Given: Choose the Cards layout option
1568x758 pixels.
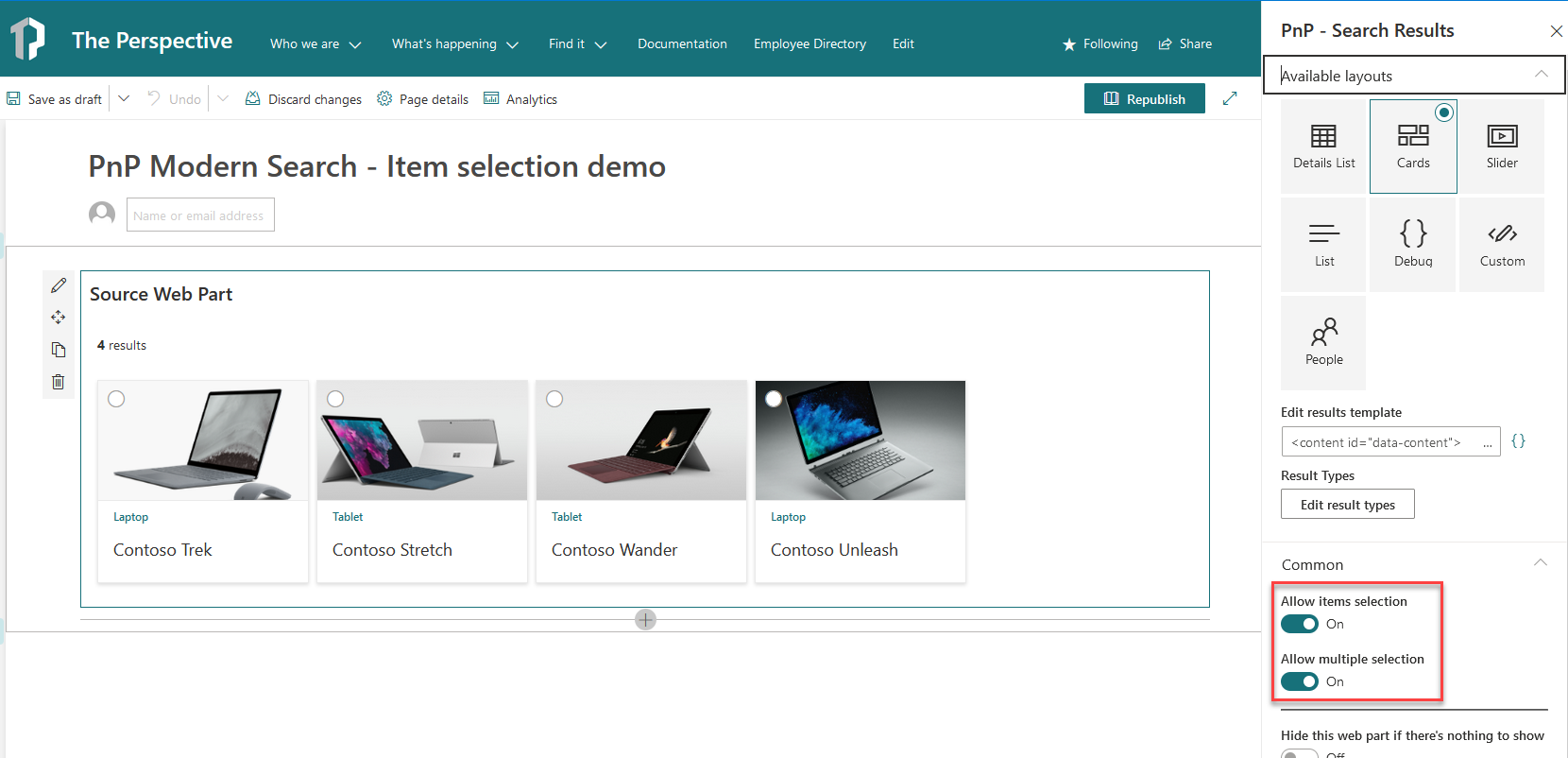Looking at the screenshot, I should pyautogui.click(x=1413, y=146).
